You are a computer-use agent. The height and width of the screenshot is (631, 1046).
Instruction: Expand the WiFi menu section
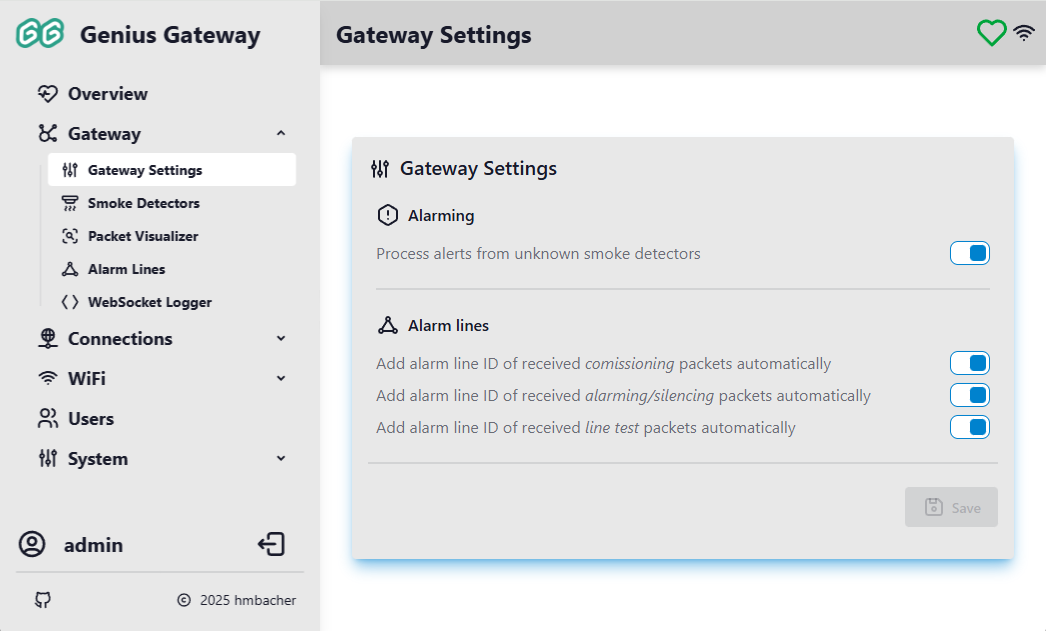(x=281, y=379)
